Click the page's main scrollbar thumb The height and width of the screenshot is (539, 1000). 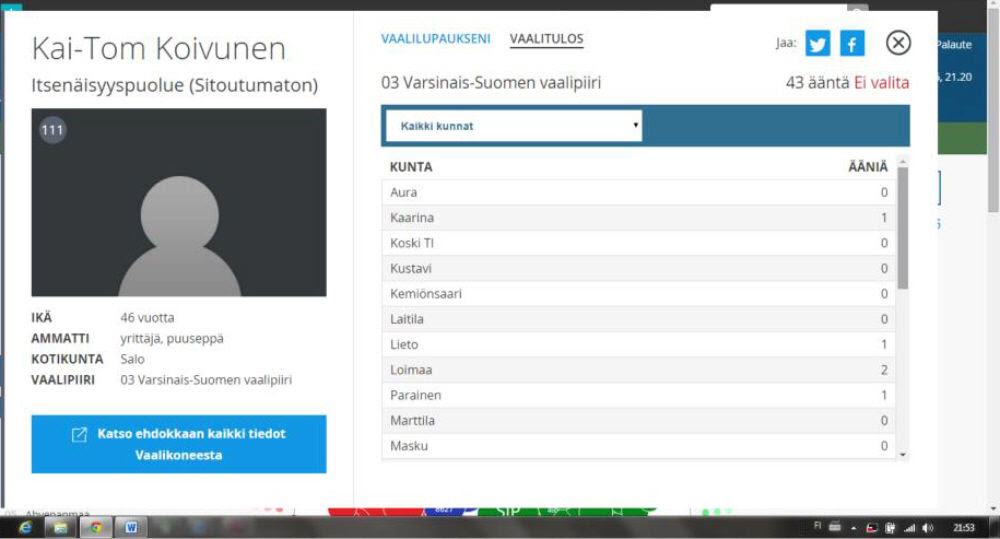tap(994, 112)
